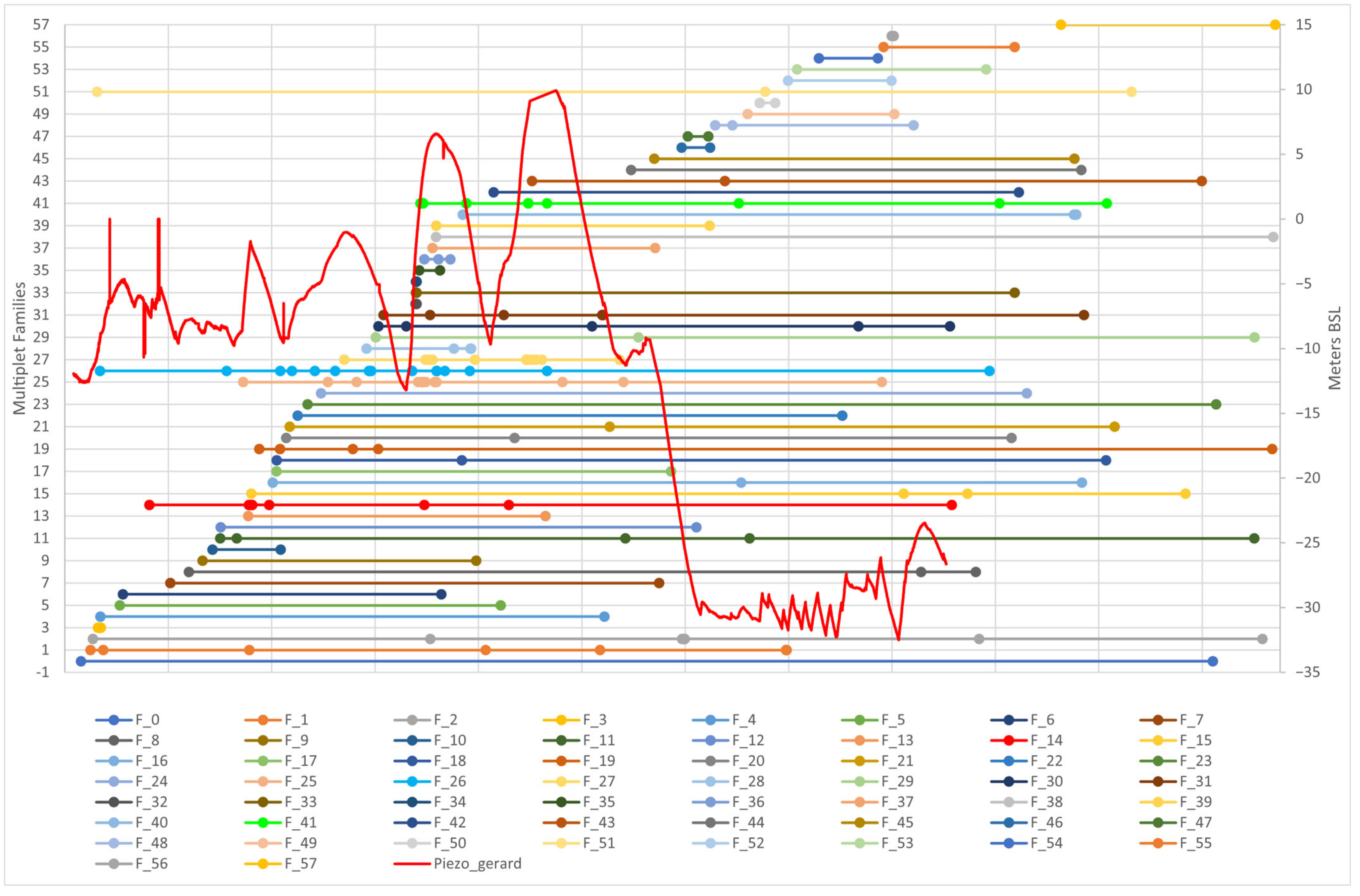Click the rightmost data point of family 43
The height and width of the screenshot is (896, 1360).
[x=1202, y=181]
